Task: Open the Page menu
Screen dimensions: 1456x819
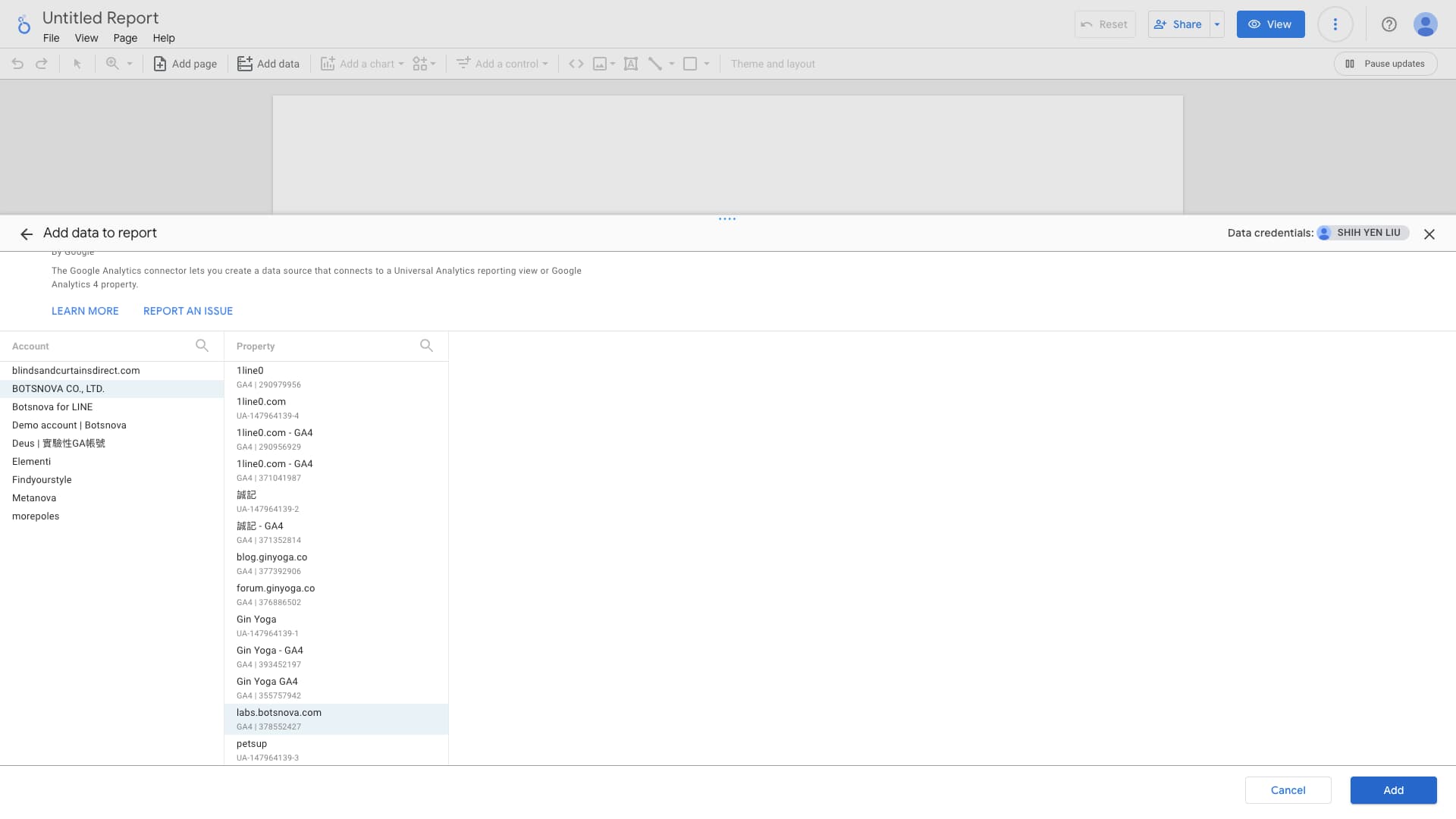Action: point(125,38)
